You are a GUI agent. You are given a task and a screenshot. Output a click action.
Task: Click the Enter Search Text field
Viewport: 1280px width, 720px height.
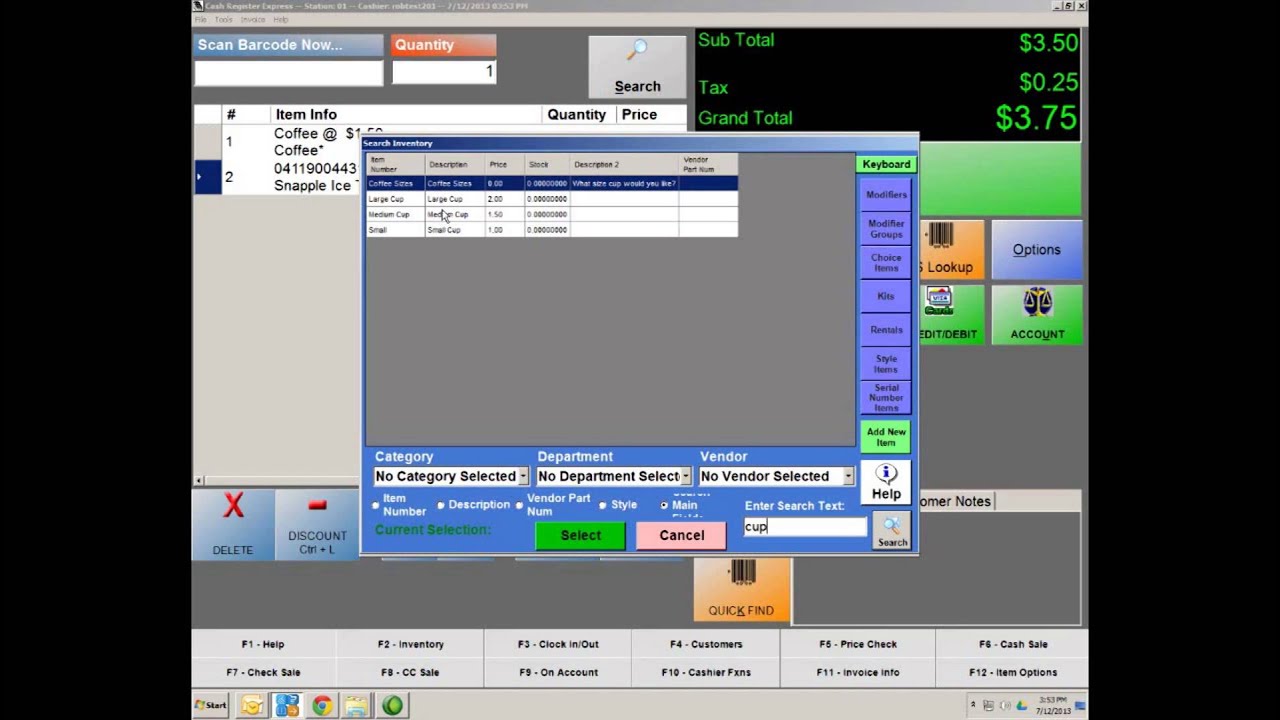[x=805, y=527]
